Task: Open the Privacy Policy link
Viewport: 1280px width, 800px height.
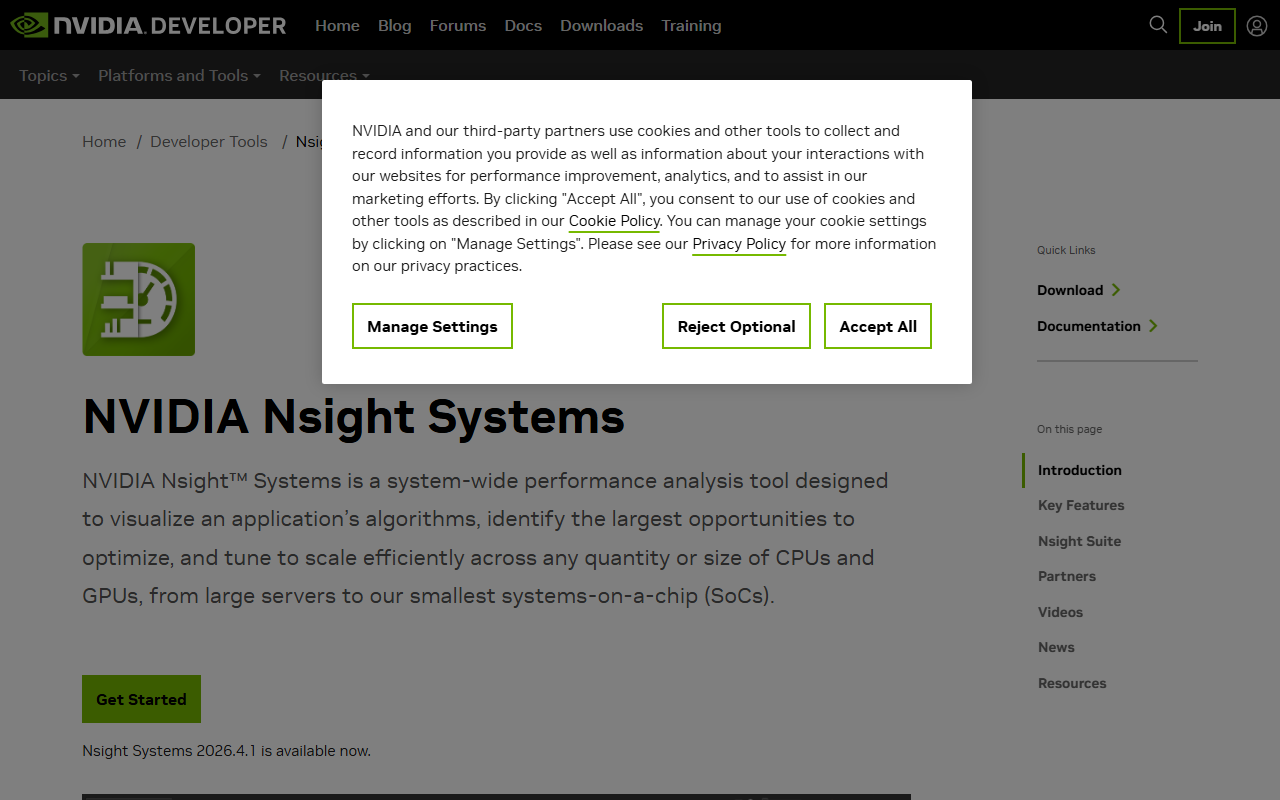Action: pyautogui.click(x=739, y=244)
